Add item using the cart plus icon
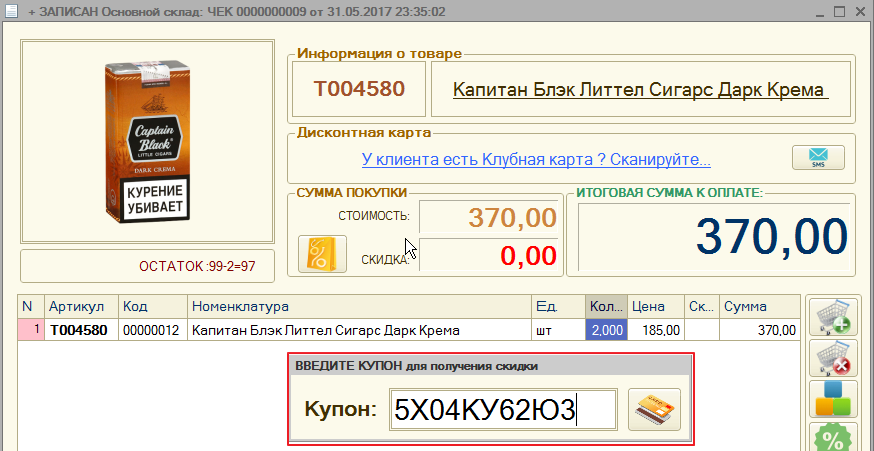 [x=833, y=317]
